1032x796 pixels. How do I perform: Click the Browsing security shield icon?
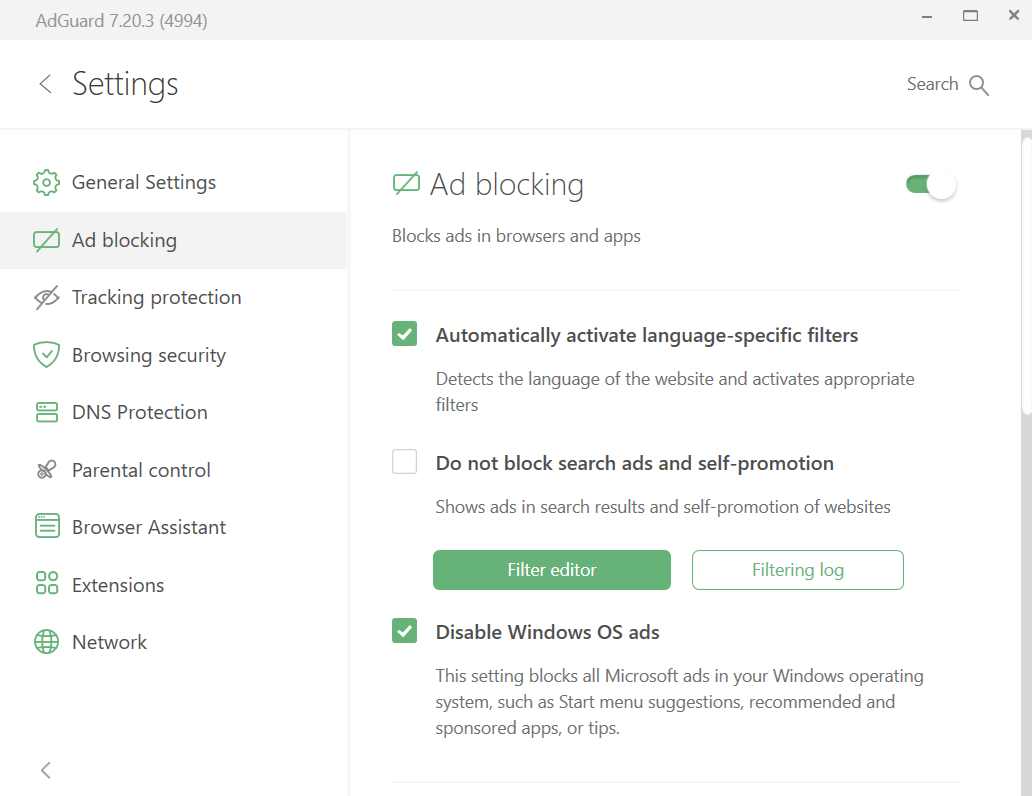coord(46,355)
